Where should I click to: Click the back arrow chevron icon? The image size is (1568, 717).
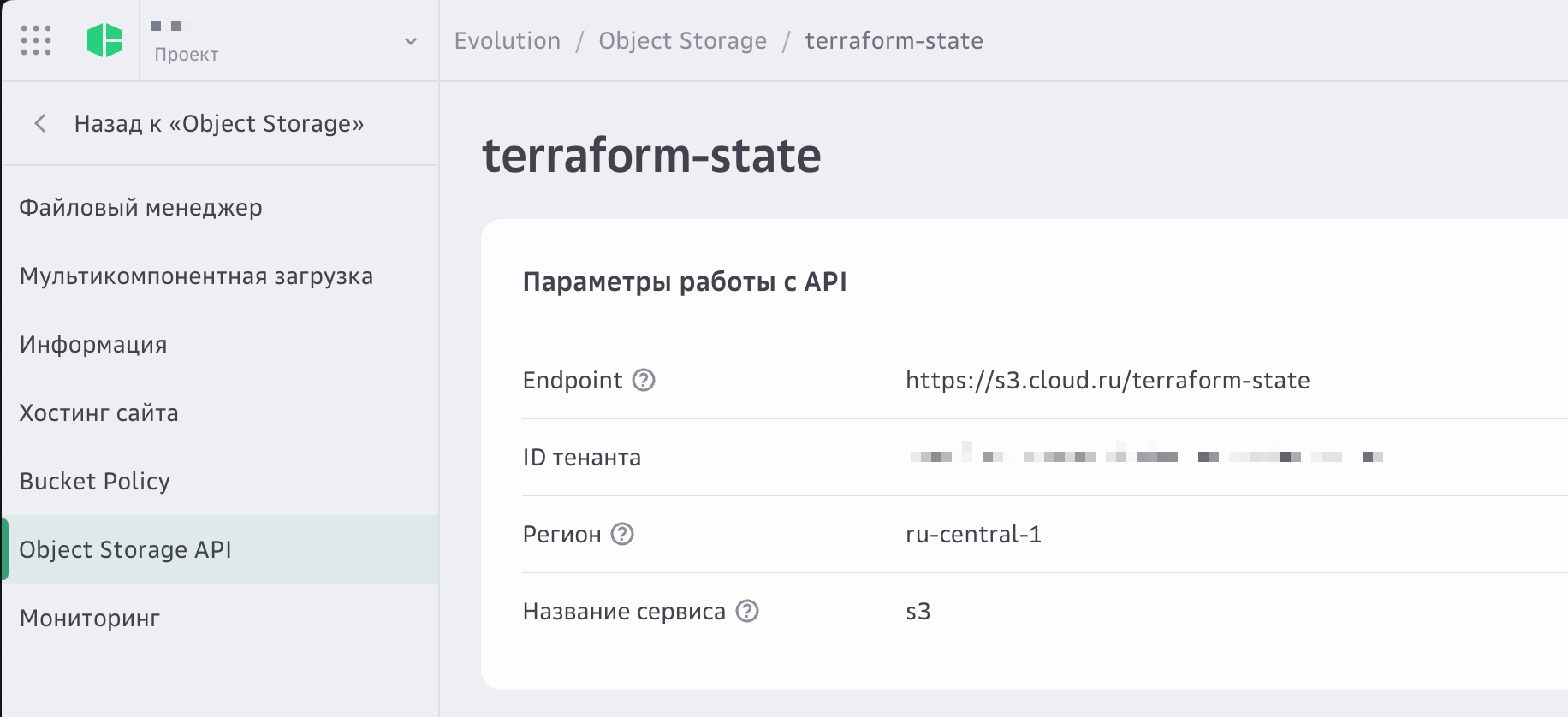39,123
